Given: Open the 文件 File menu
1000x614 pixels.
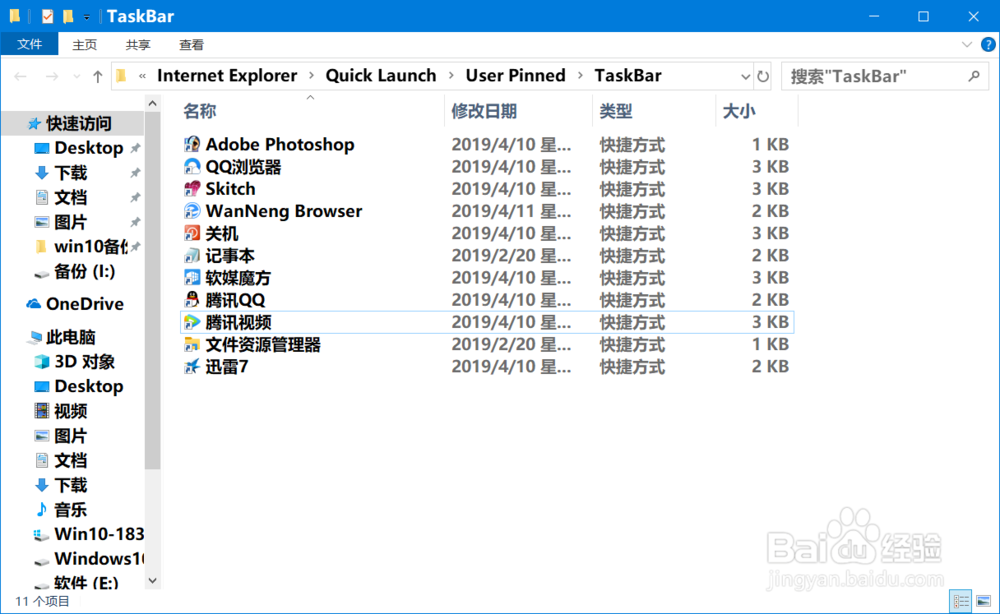Looking at the screenshot, I should click(x=30, y=44).
